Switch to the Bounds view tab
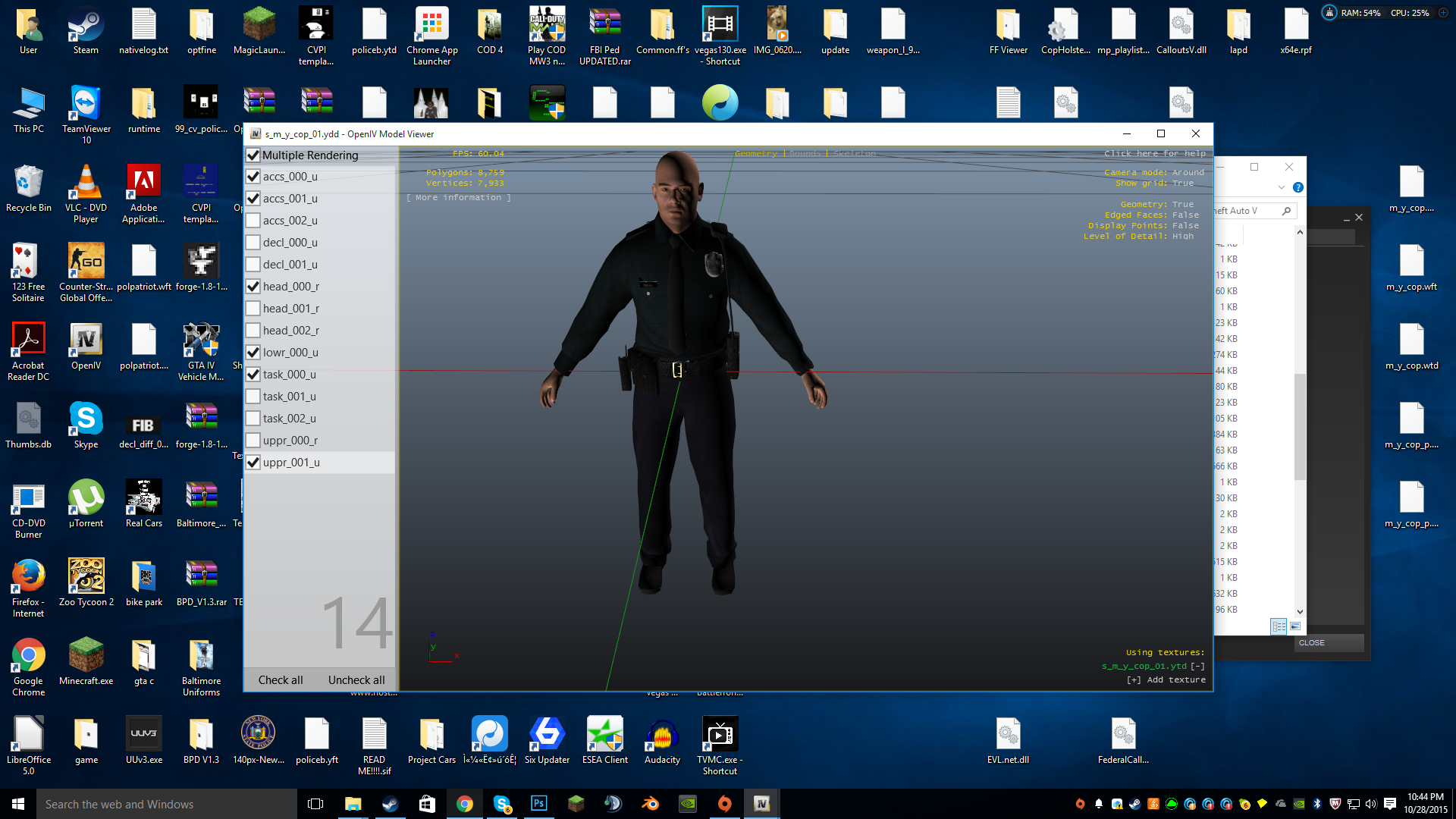This screenshot has height=819, width=1456. coord(805,153)
